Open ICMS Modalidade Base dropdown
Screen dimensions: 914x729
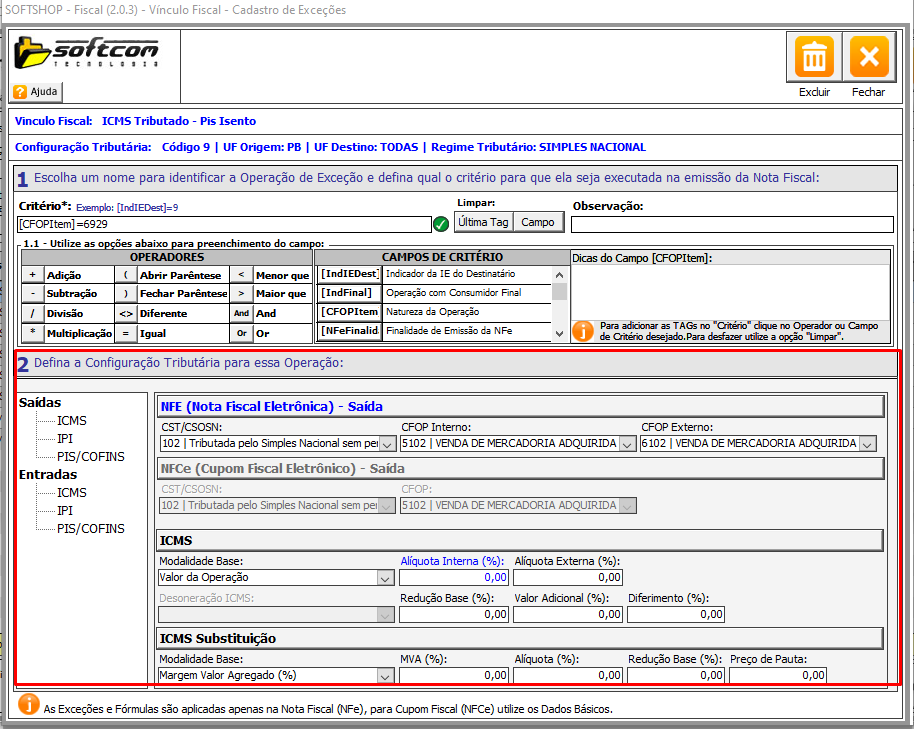pos(385,578)
